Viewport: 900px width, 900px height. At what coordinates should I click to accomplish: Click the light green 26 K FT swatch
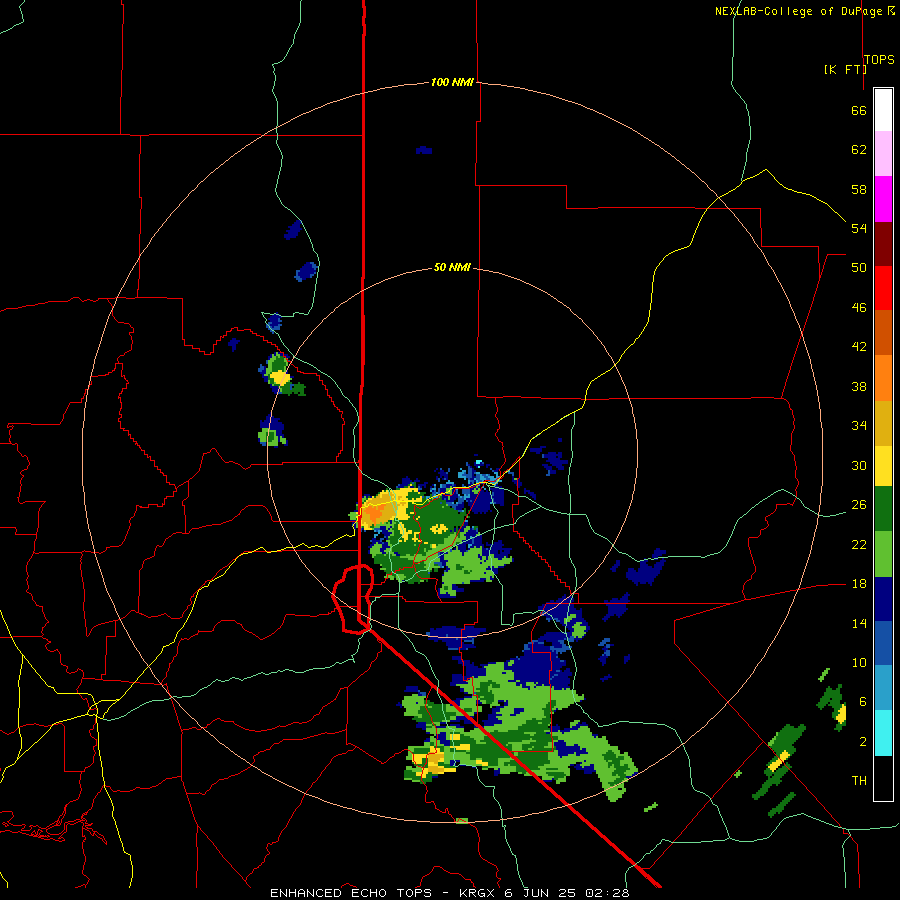[883, 554]
